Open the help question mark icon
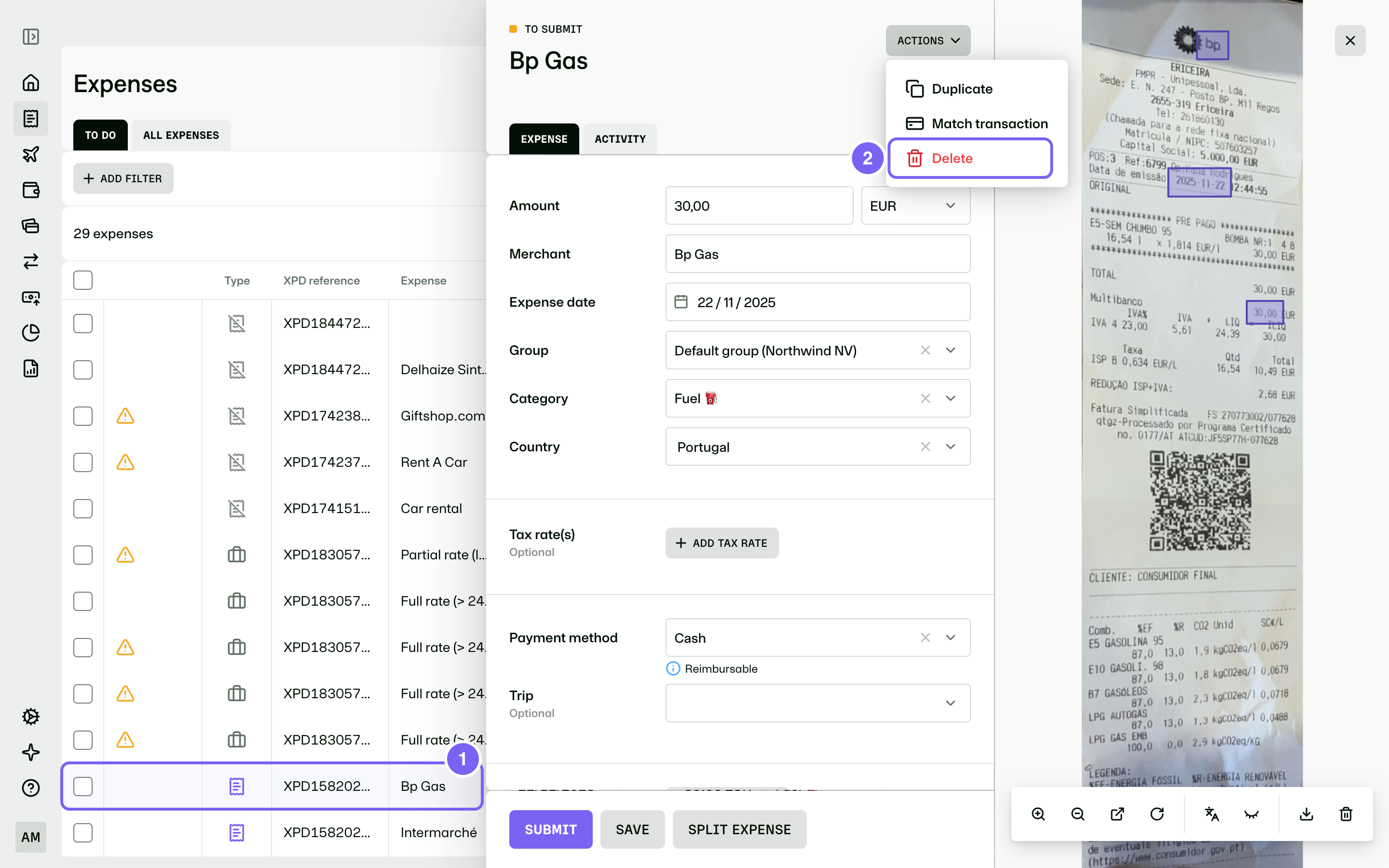Viewport: 1389px width, 868px height. pos(31,787)
